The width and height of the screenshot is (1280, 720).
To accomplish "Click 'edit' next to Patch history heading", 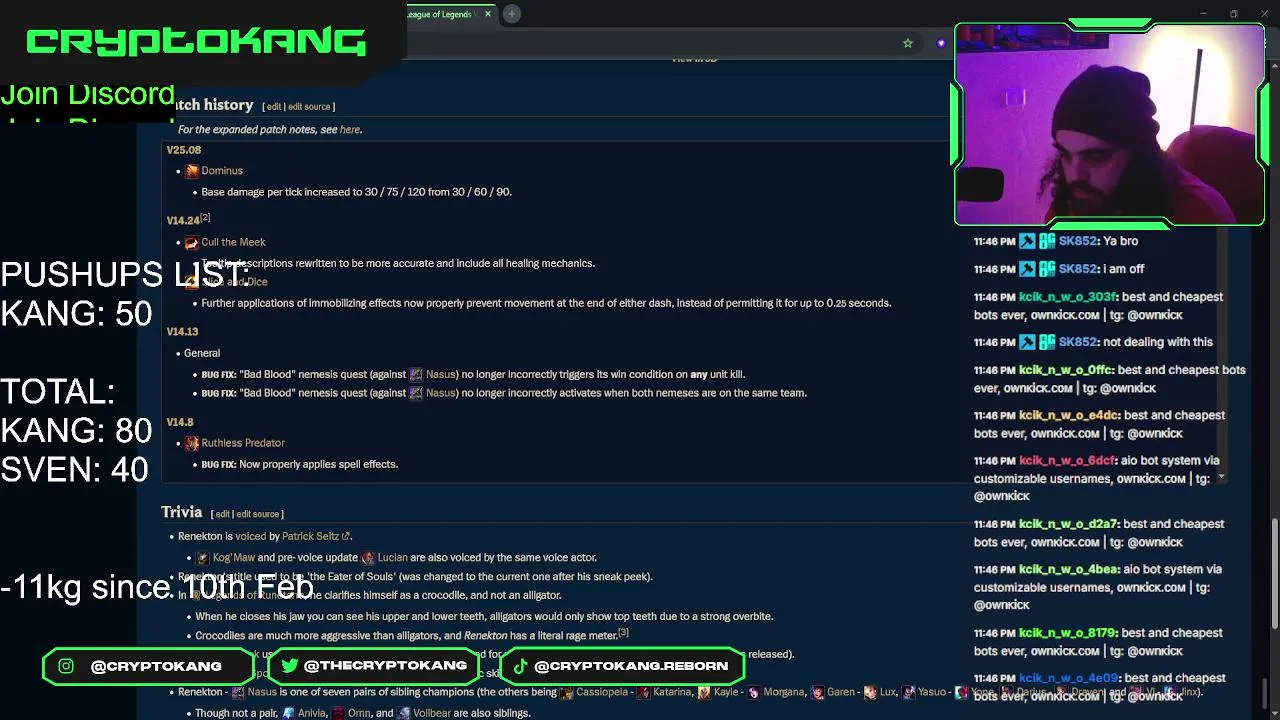I will click(274, 107).
